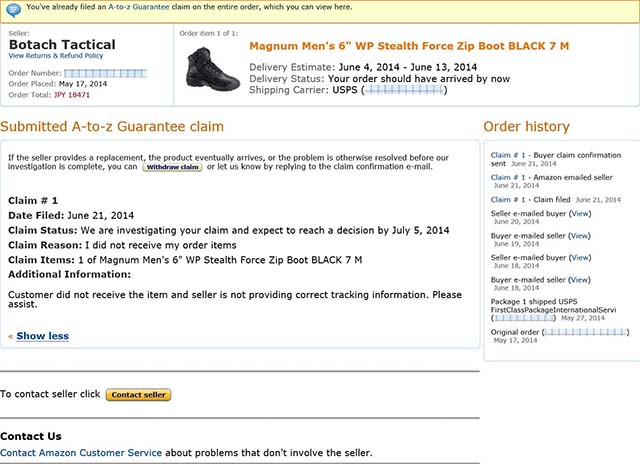This screenshot has height=464, width=640.
Task: Click the Withdraw claim button
Action: point(172,167)
